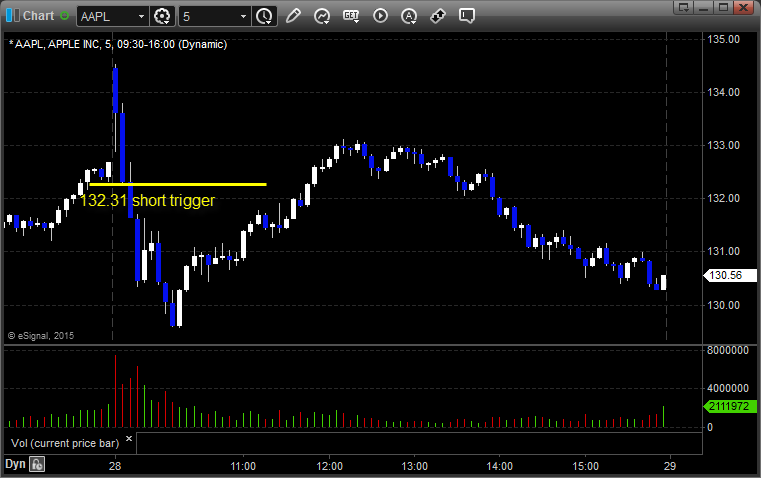The height and width of the screenshot is (478, 761).
Task: Click the 12:00 time axis label
Action: point(330,466)
